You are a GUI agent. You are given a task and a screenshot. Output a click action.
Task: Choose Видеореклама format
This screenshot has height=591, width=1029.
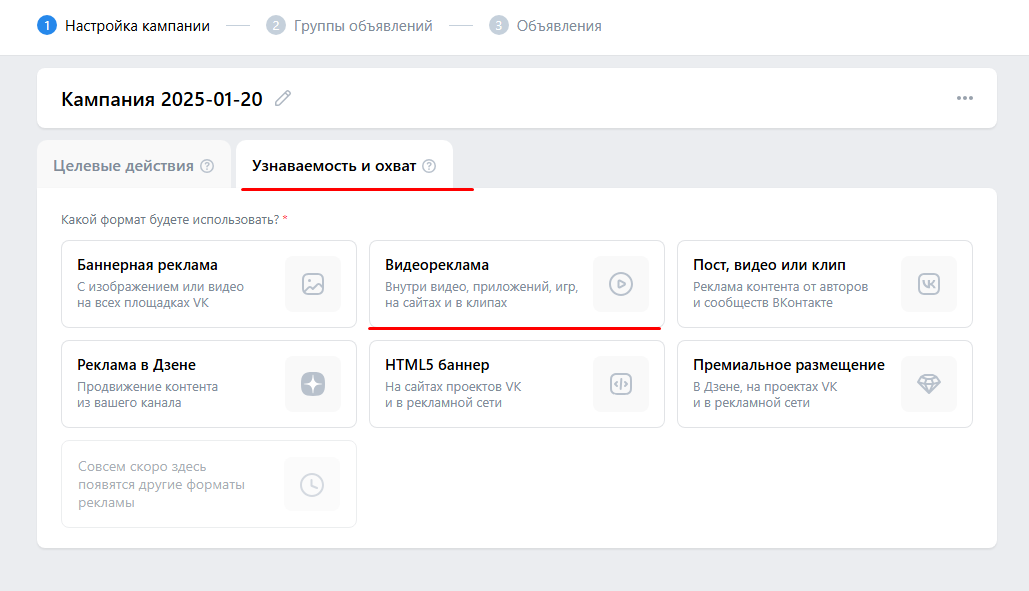click(516, 284)
